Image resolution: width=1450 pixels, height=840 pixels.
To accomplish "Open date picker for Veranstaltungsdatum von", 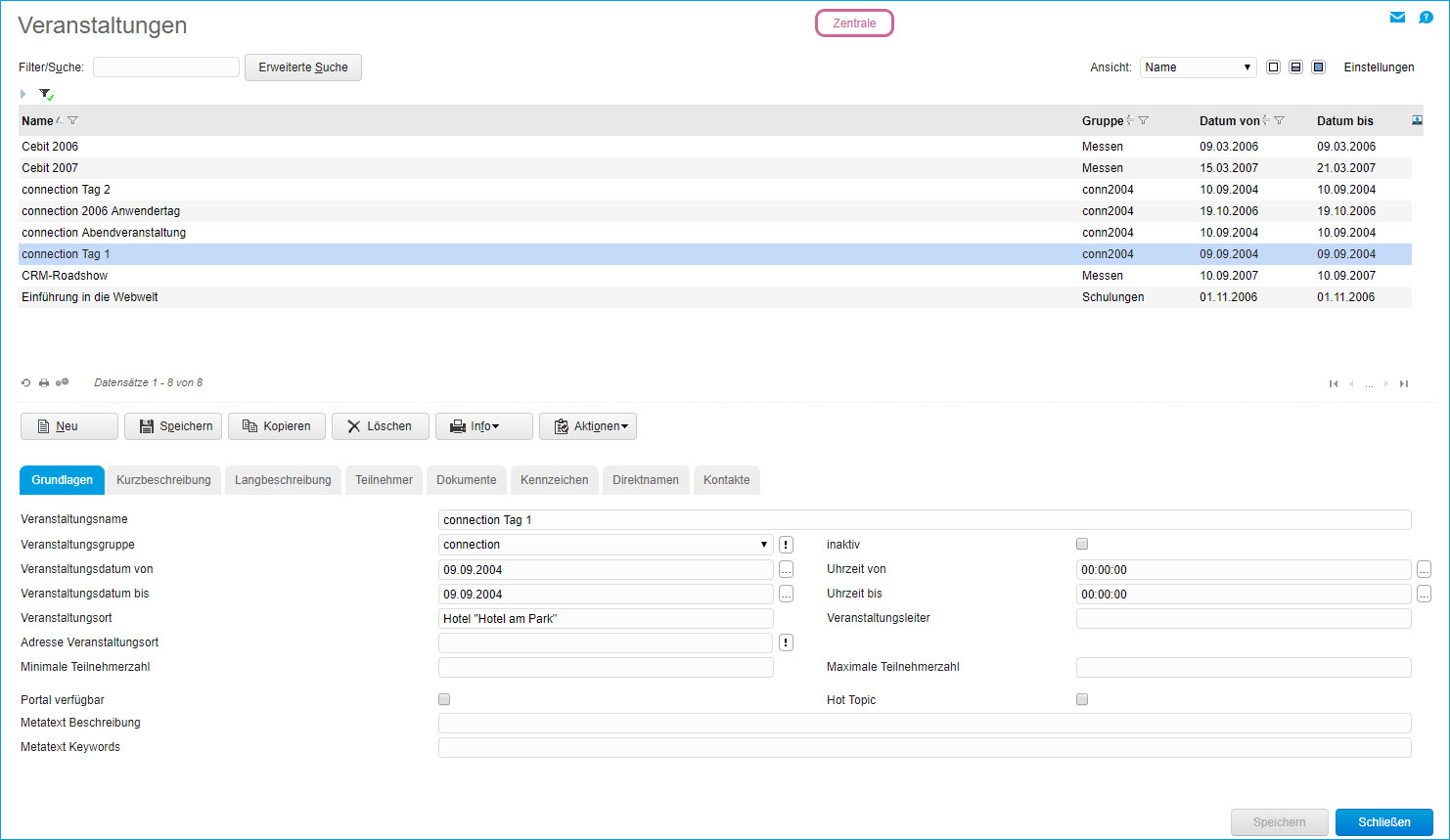I will tap(786, 569).
